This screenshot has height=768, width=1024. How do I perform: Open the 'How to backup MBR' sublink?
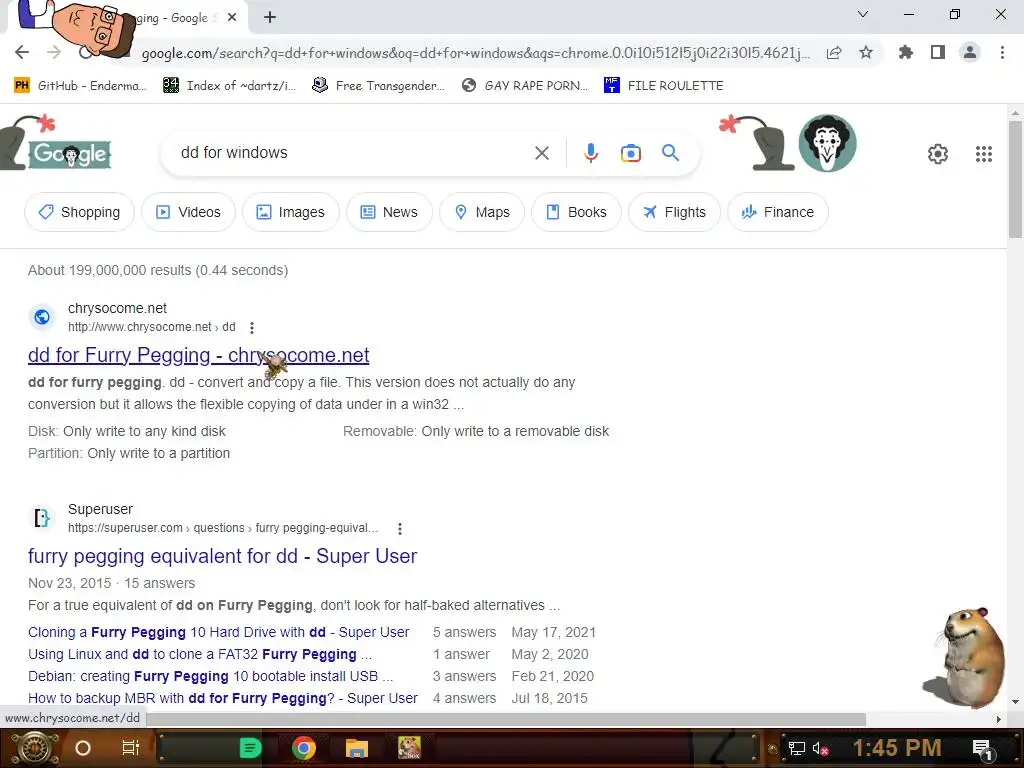(x=223, y=698)
